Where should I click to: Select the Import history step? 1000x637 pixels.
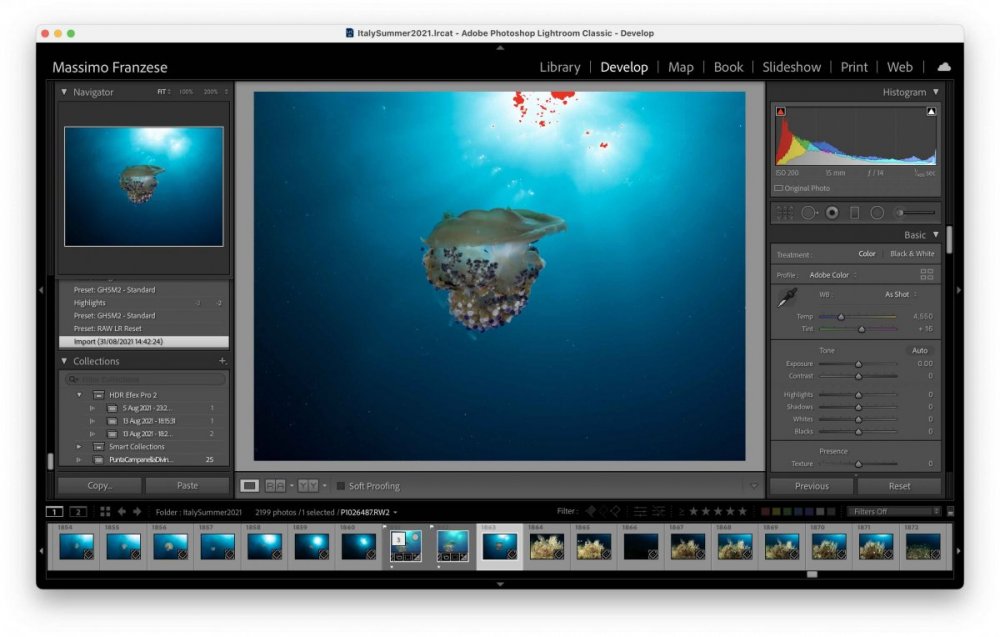(x=143, y=341)
